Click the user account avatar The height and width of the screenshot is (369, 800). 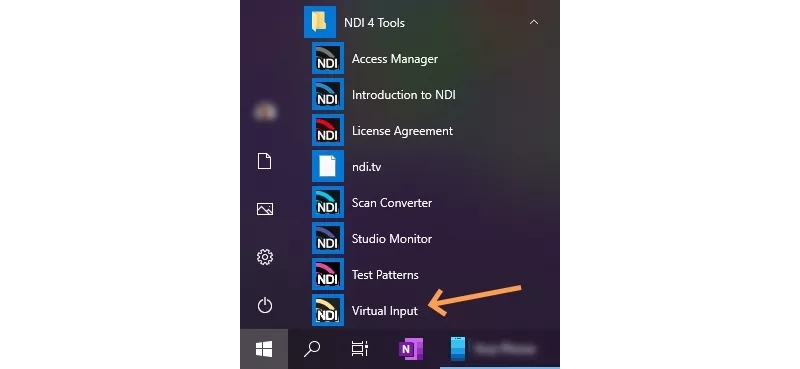pyautogui.click(x=265, y=112)
